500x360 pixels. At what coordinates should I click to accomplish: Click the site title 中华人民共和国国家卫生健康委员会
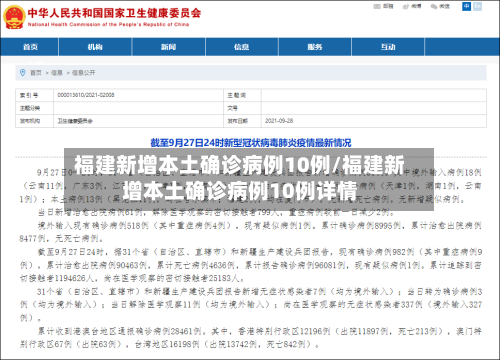[114, 13]
